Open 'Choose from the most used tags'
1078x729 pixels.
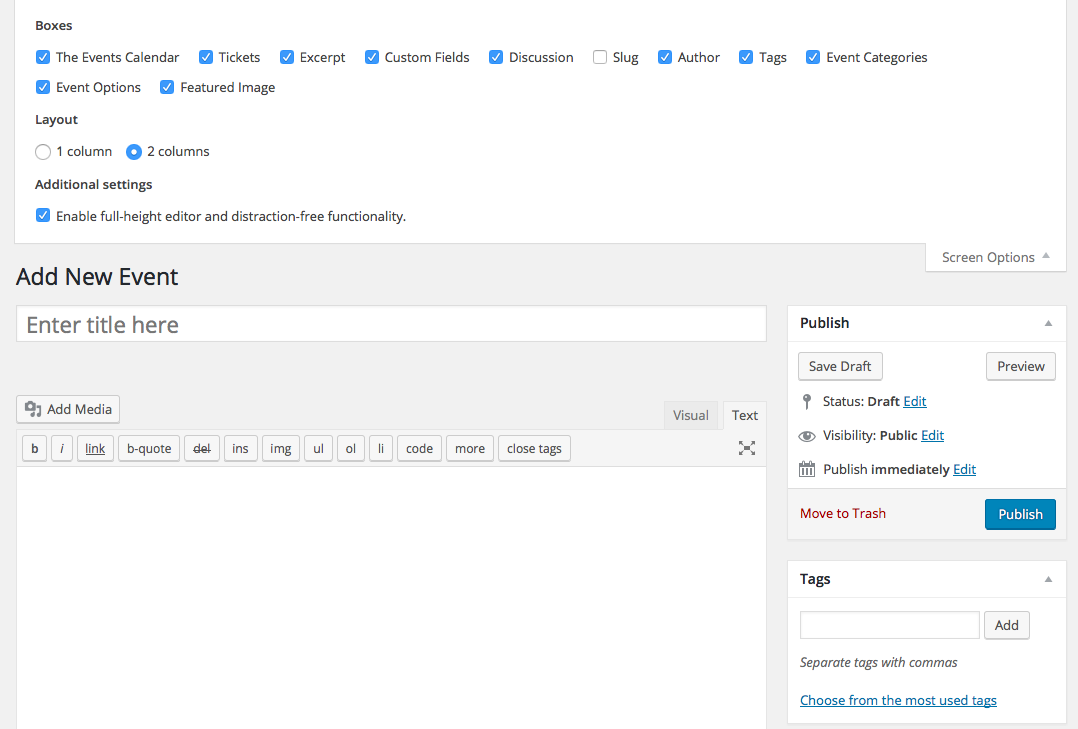click(898, 700)
